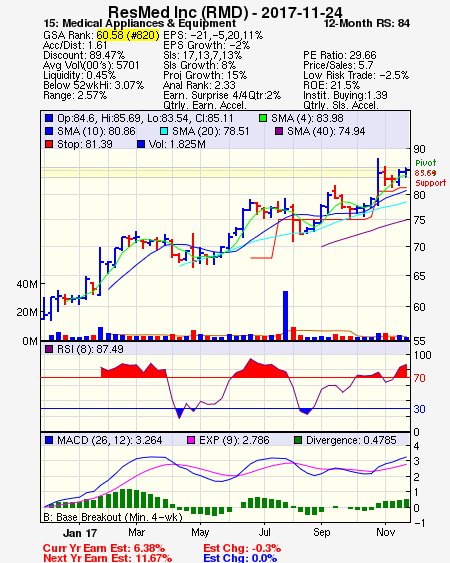Click the red 70 RSI level label
Screen dimensions: 450x563
point(419,378)
